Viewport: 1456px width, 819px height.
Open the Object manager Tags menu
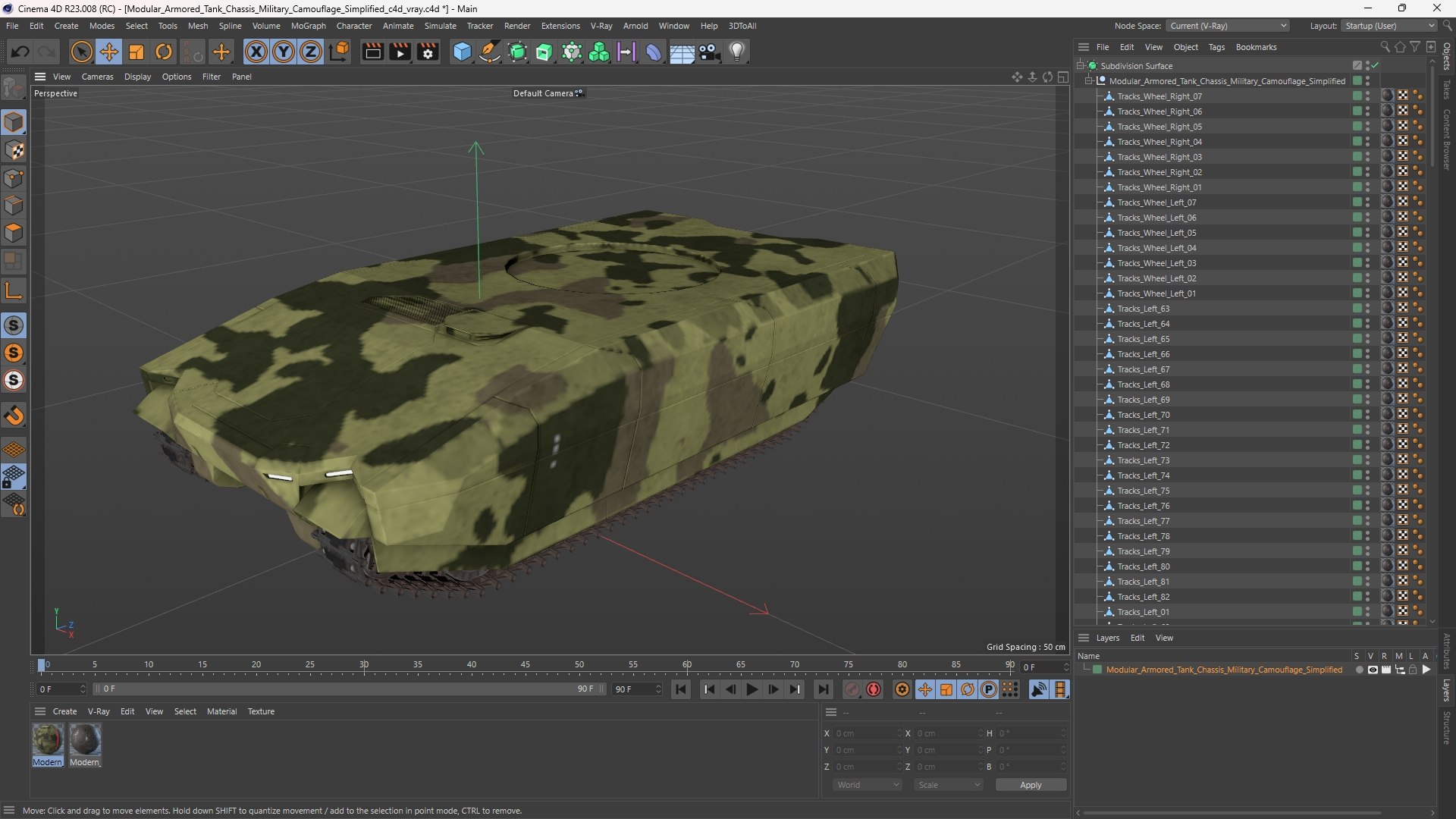[x=1216, y=47]
